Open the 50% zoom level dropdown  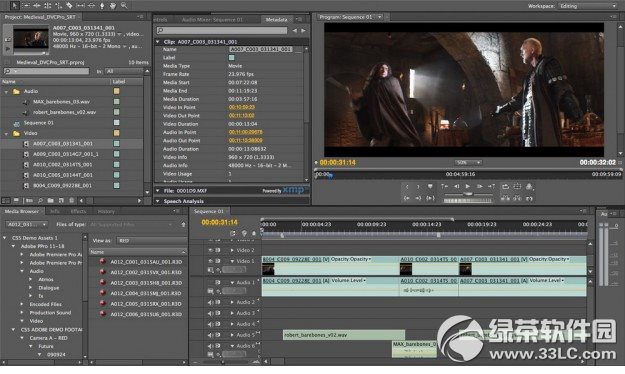(x=468, y=162)
